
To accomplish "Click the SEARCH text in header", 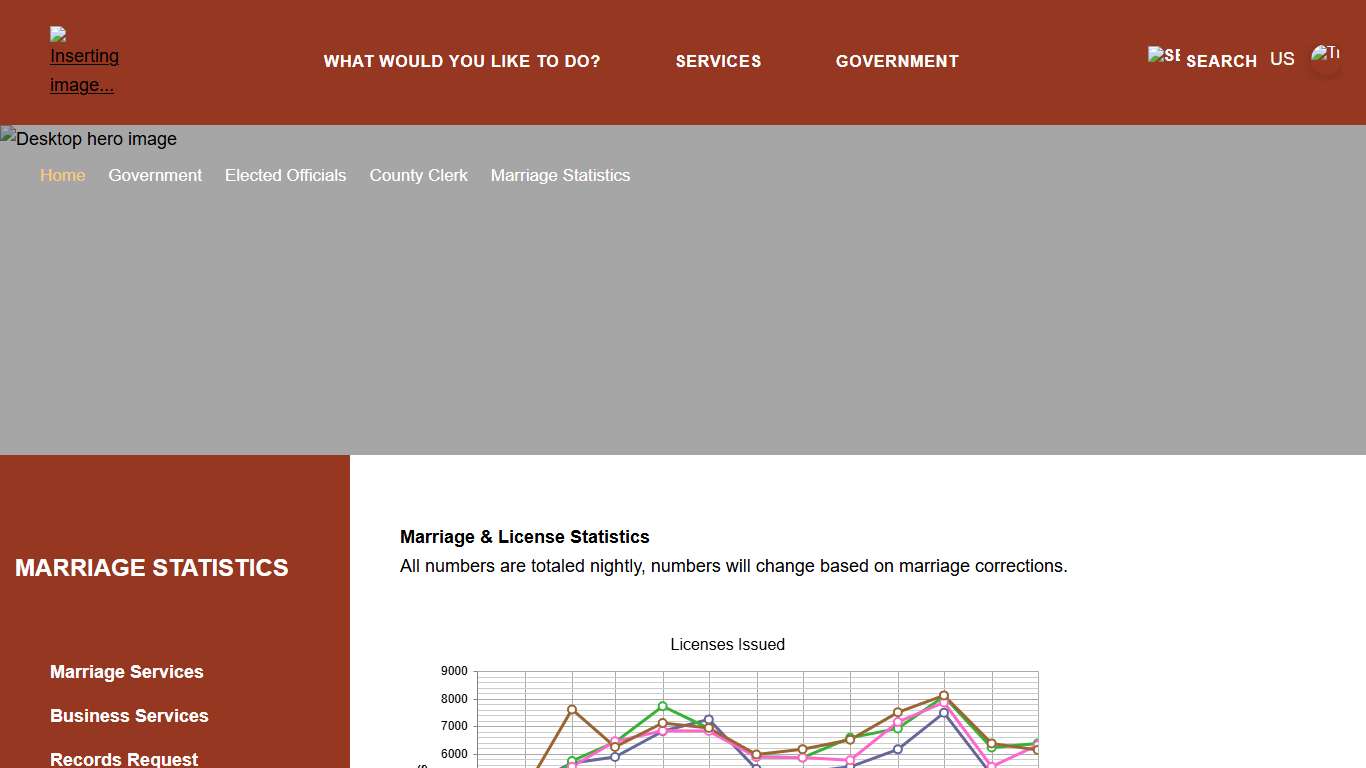I will [1221, 61].
